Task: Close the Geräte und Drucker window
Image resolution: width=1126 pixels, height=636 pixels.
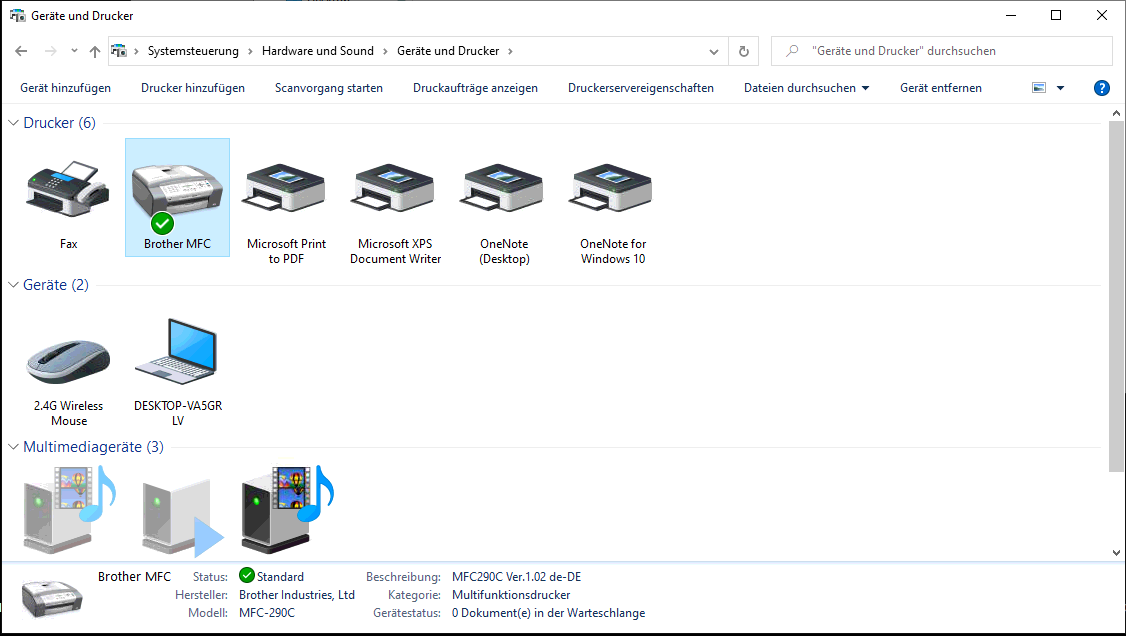Action: click(x=1102, y=15)
